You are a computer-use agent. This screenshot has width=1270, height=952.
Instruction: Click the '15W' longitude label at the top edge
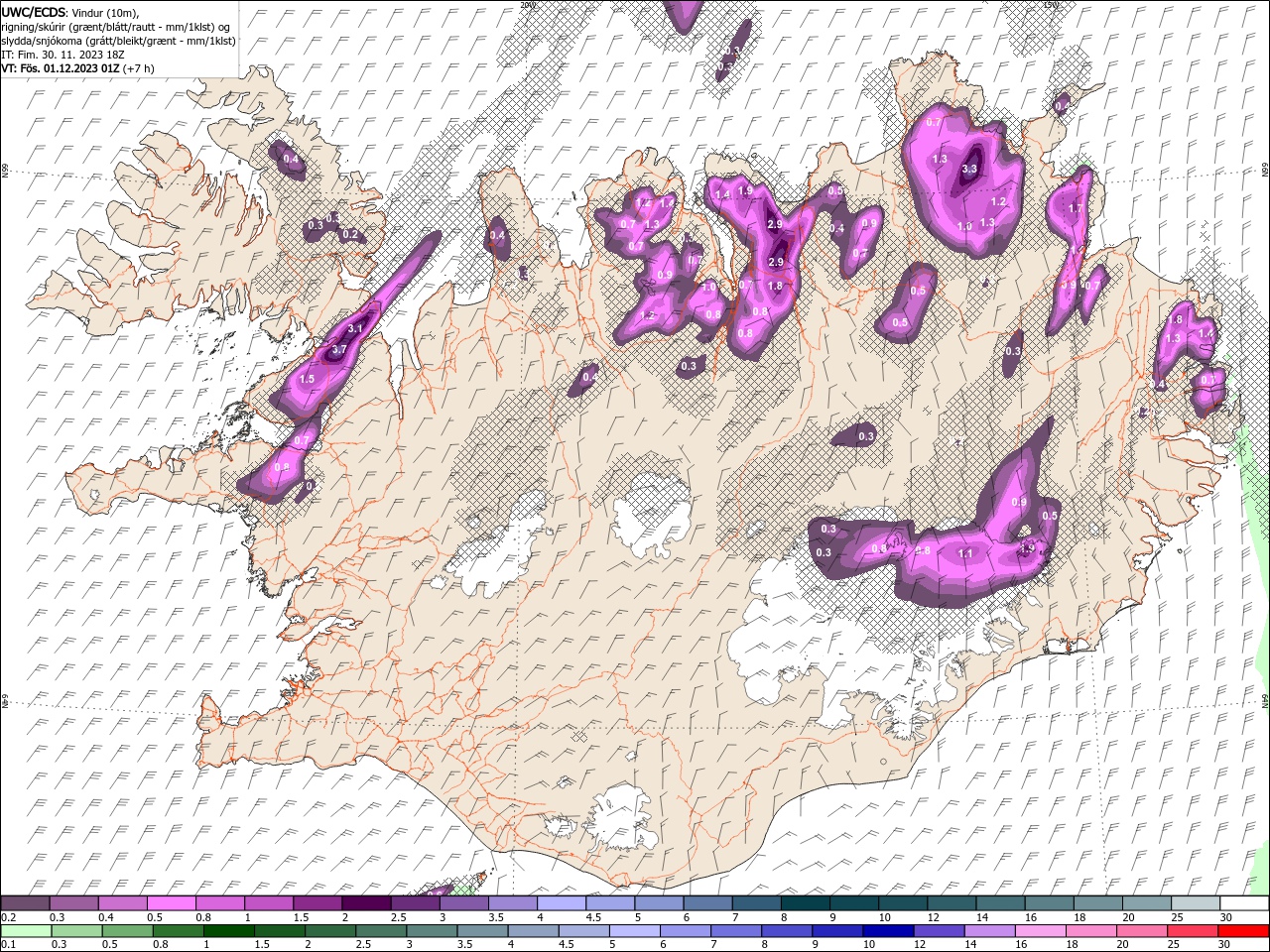tap(1052, 4)
